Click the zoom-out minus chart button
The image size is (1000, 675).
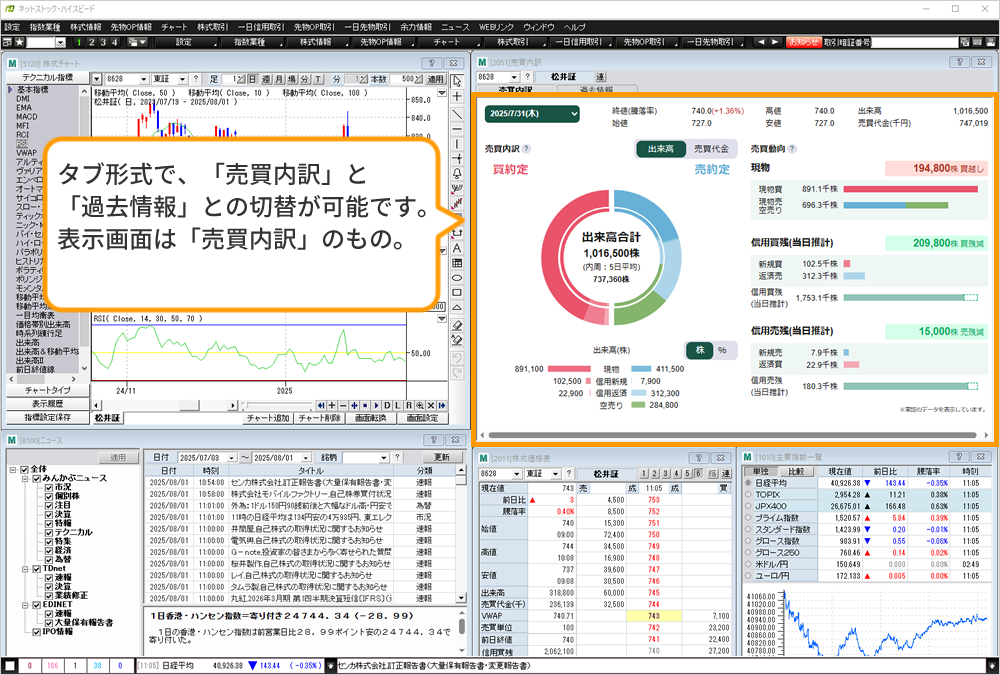(343, 406)
